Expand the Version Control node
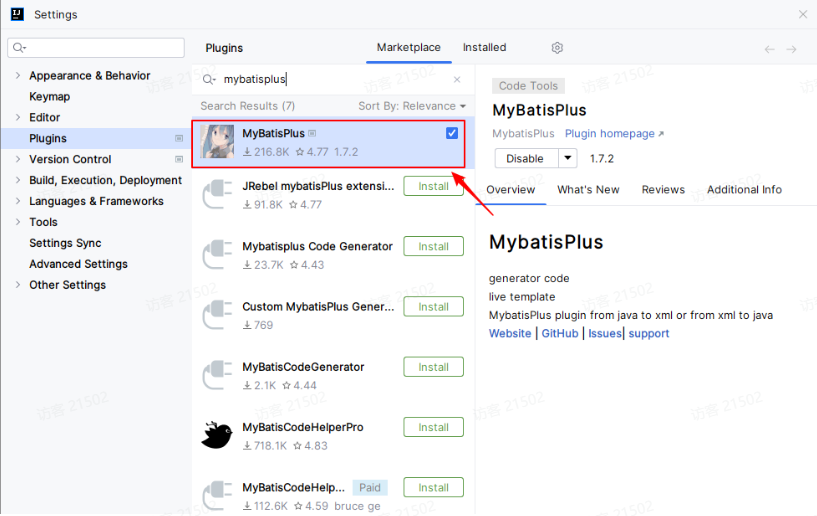This screenshot has width=817, height=516. 18,159
